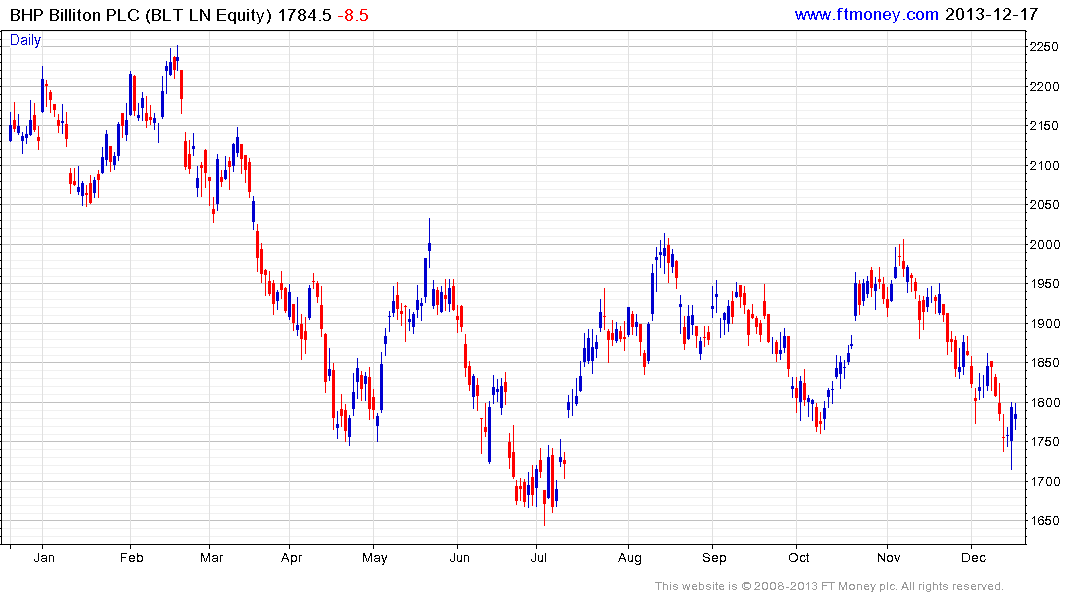Click the Nov month label
This screenshot has height=600, width=1075.
tap(889, 557)
